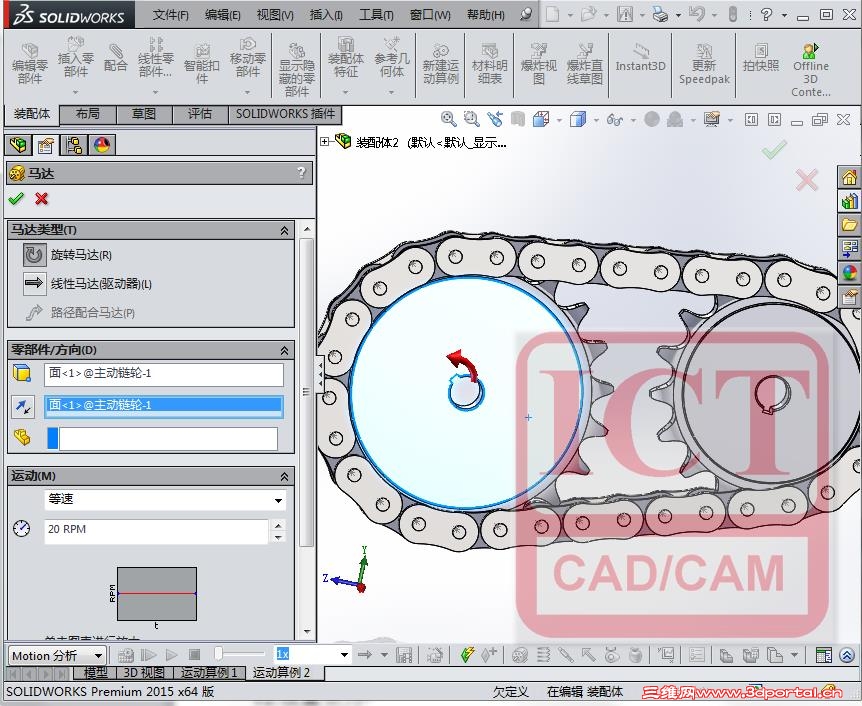Screen dimensions: 862x706
Task: Collapse the 零部件/方向 section
Action: [284, 350]
